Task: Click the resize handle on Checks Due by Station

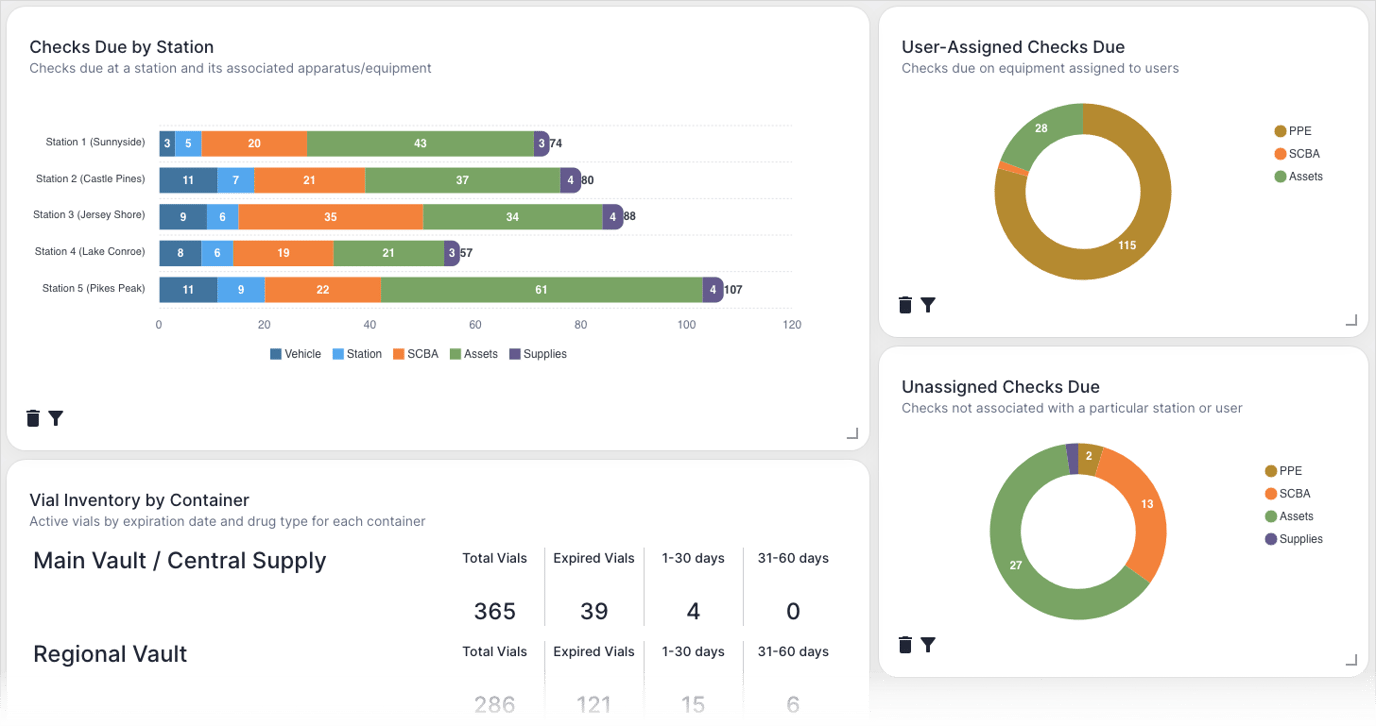Action: 852,432
